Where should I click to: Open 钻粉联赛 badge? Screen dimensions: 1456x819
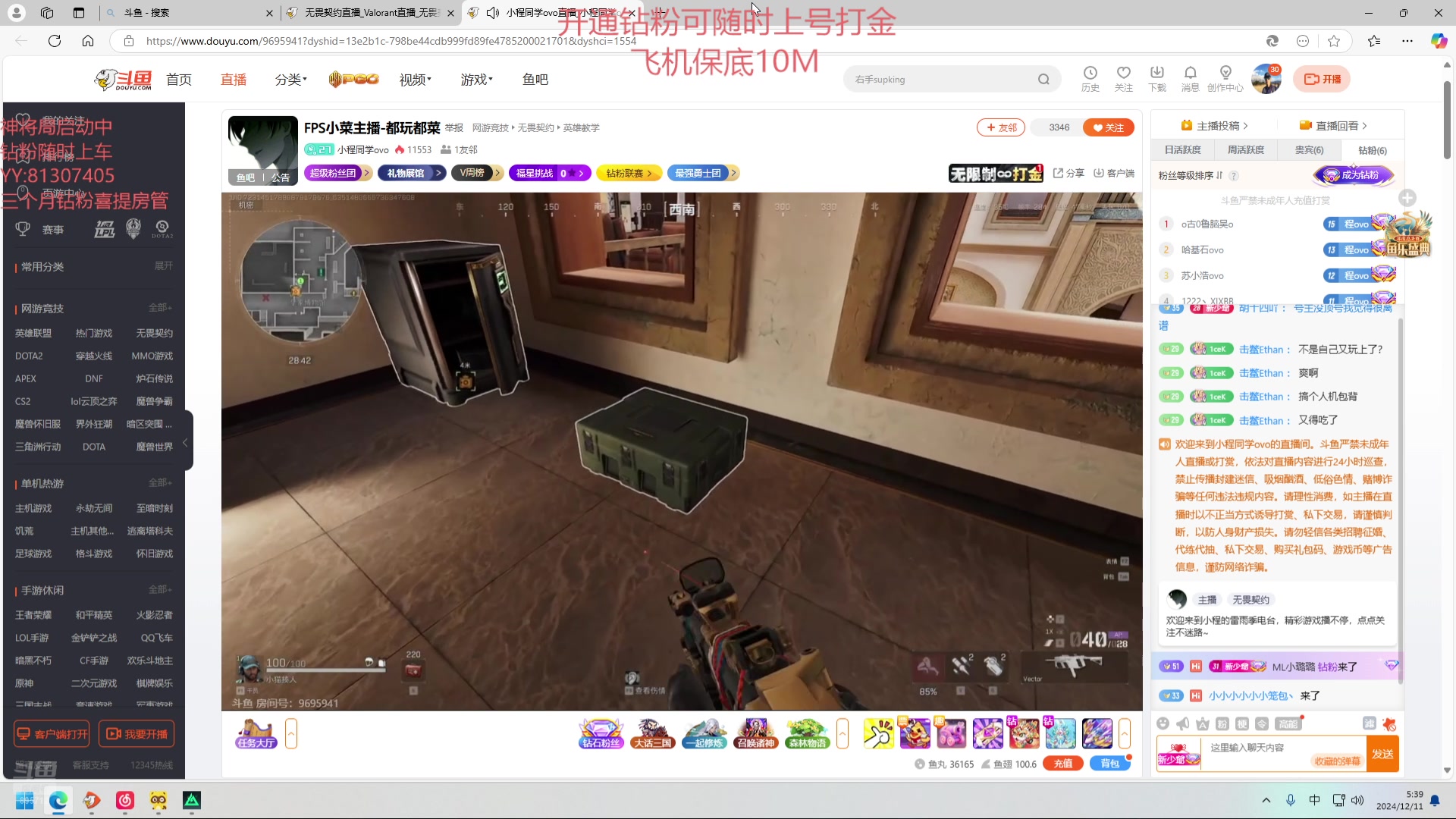(629, 173)
